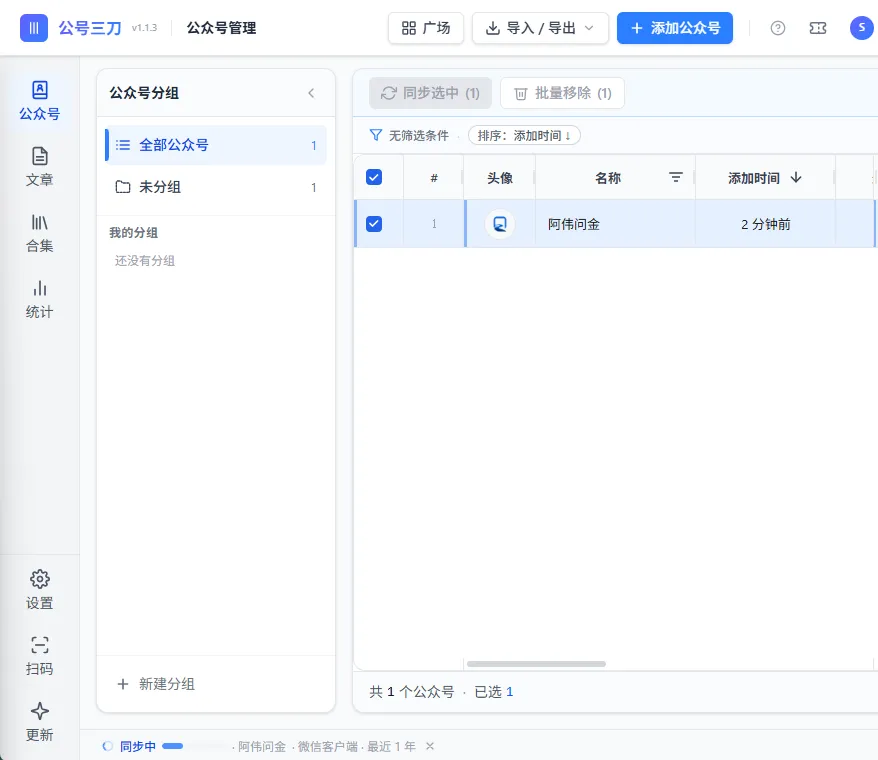This screenshot has width=878, height=760.
Task: Click the ticket icon beside help
Action: pos(818,28)
